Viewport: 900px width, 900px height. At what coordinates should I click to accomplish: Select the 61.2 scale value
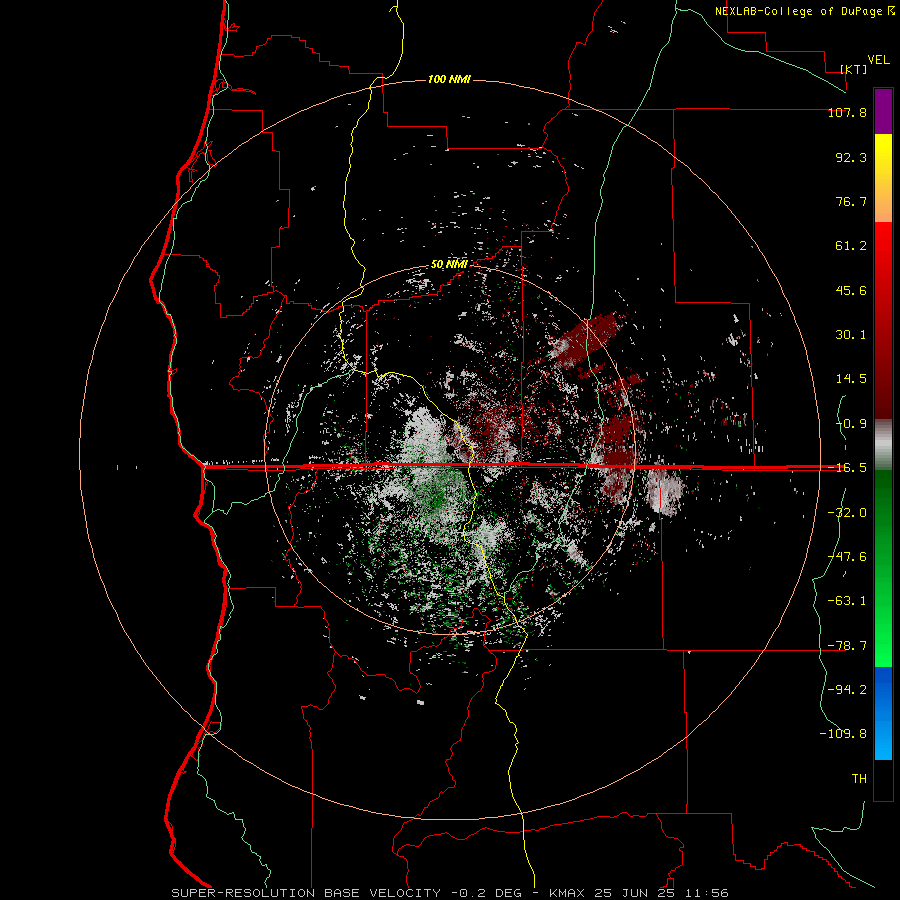(x=851, y=246)
